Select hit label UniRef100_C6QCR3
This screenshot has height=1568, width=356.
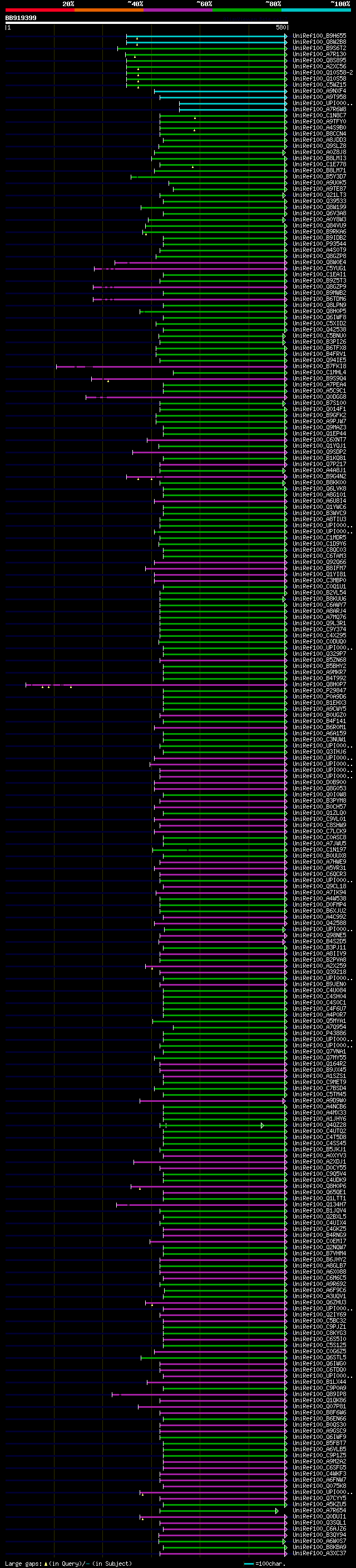coord(319,874)
